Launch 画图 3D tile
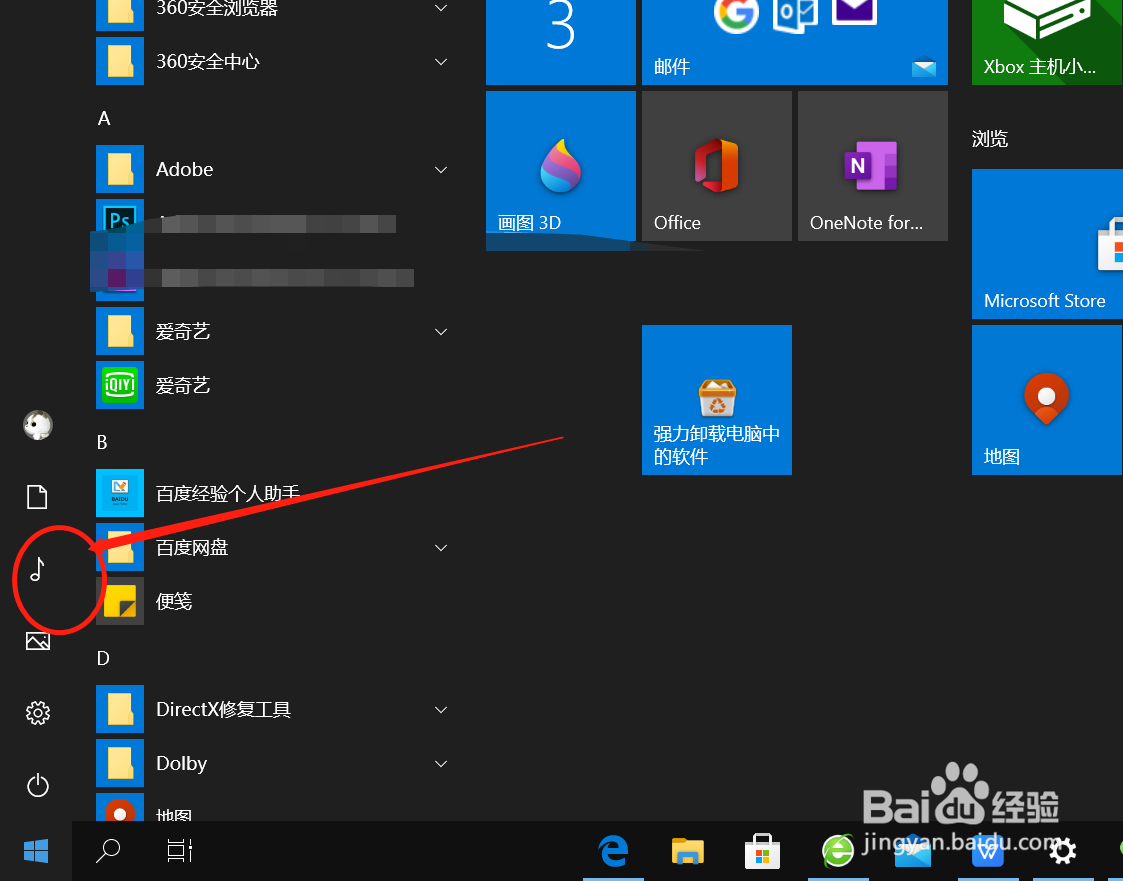 tap(560, 166)
